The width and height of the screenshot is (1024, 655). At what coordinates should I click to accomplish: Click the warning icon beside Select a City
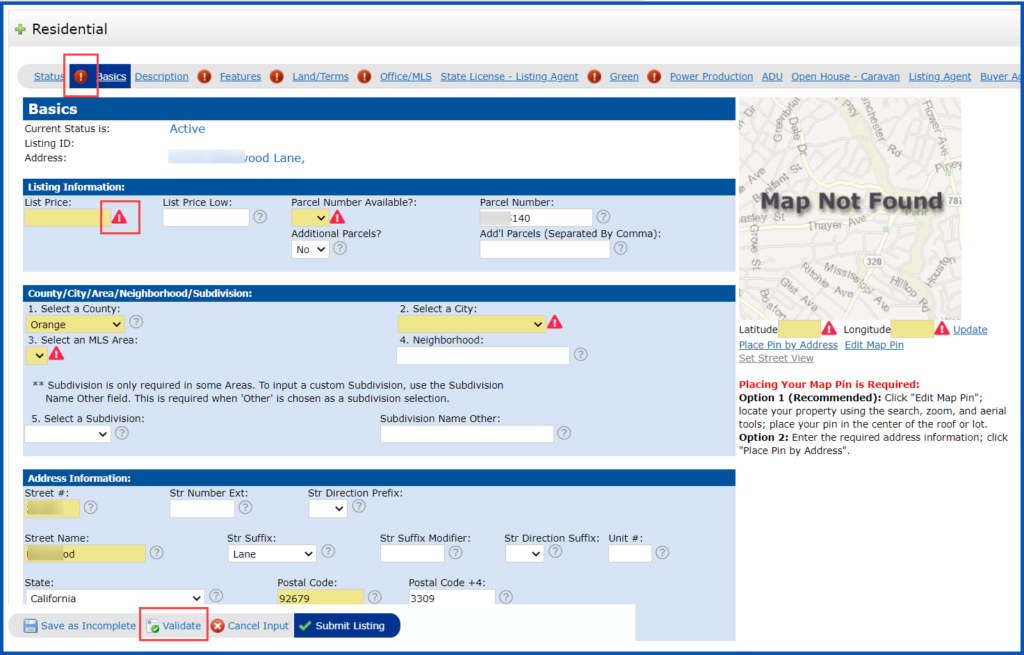[x=557, y=323]
